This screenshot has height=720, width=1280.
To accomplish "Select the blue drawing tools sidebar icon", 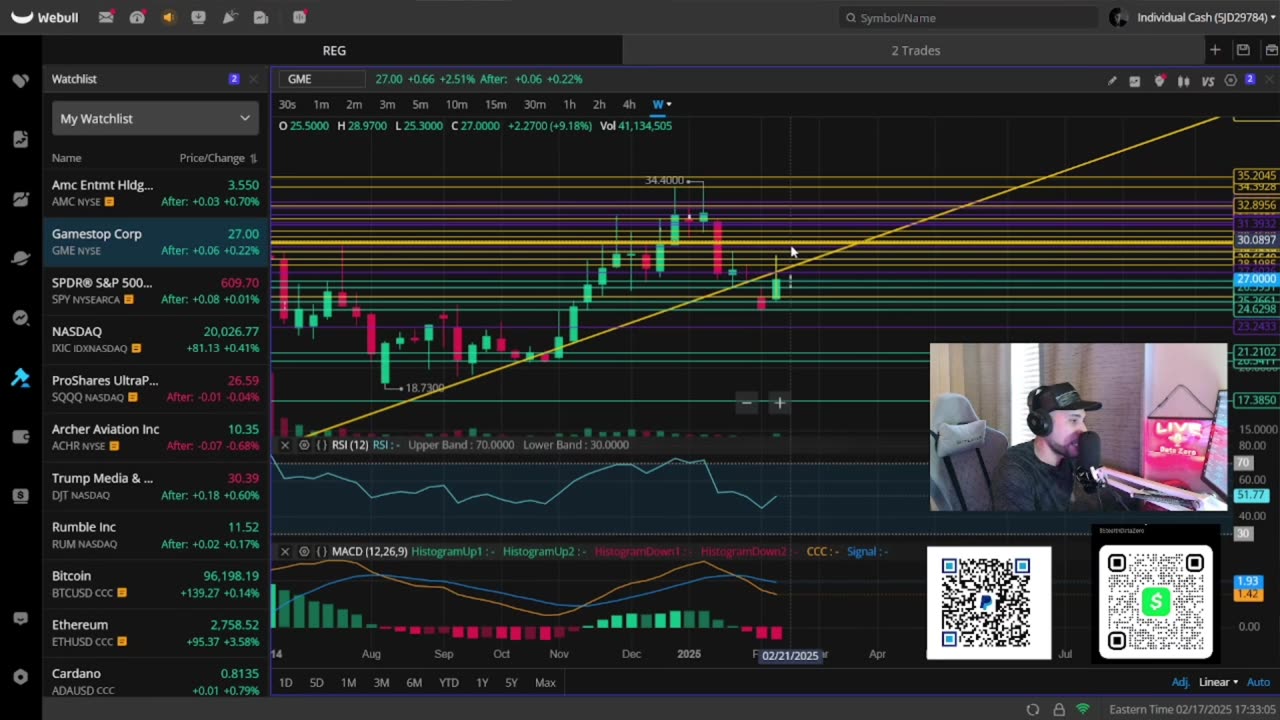I will click(x=20, y=377).
